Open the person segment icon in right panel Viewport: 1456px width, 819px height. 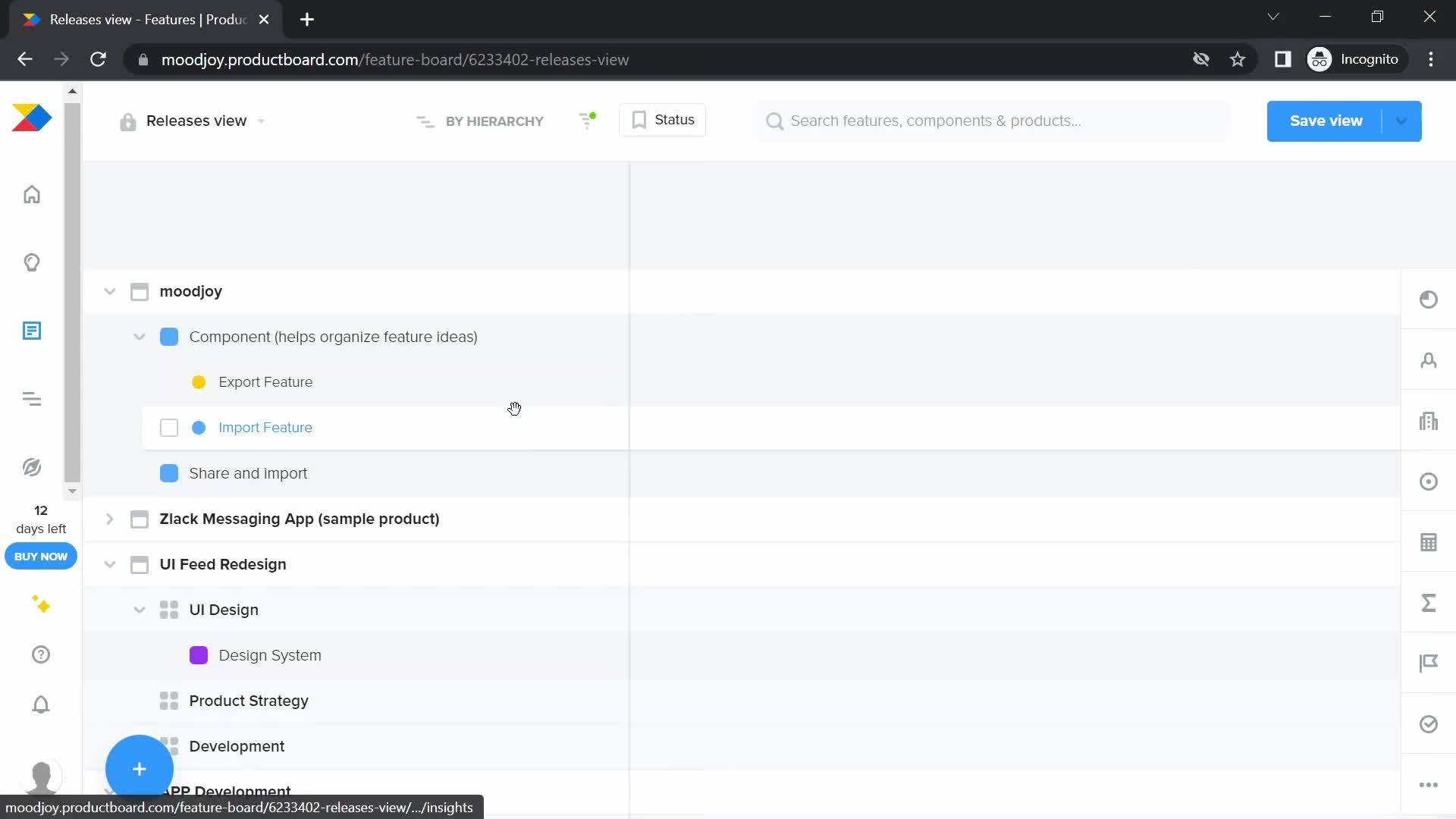1429,360
